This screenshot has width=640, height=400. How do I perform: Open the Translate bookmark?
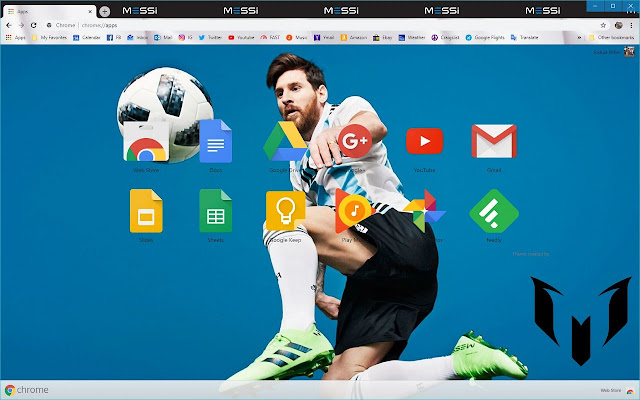point(525,38)
